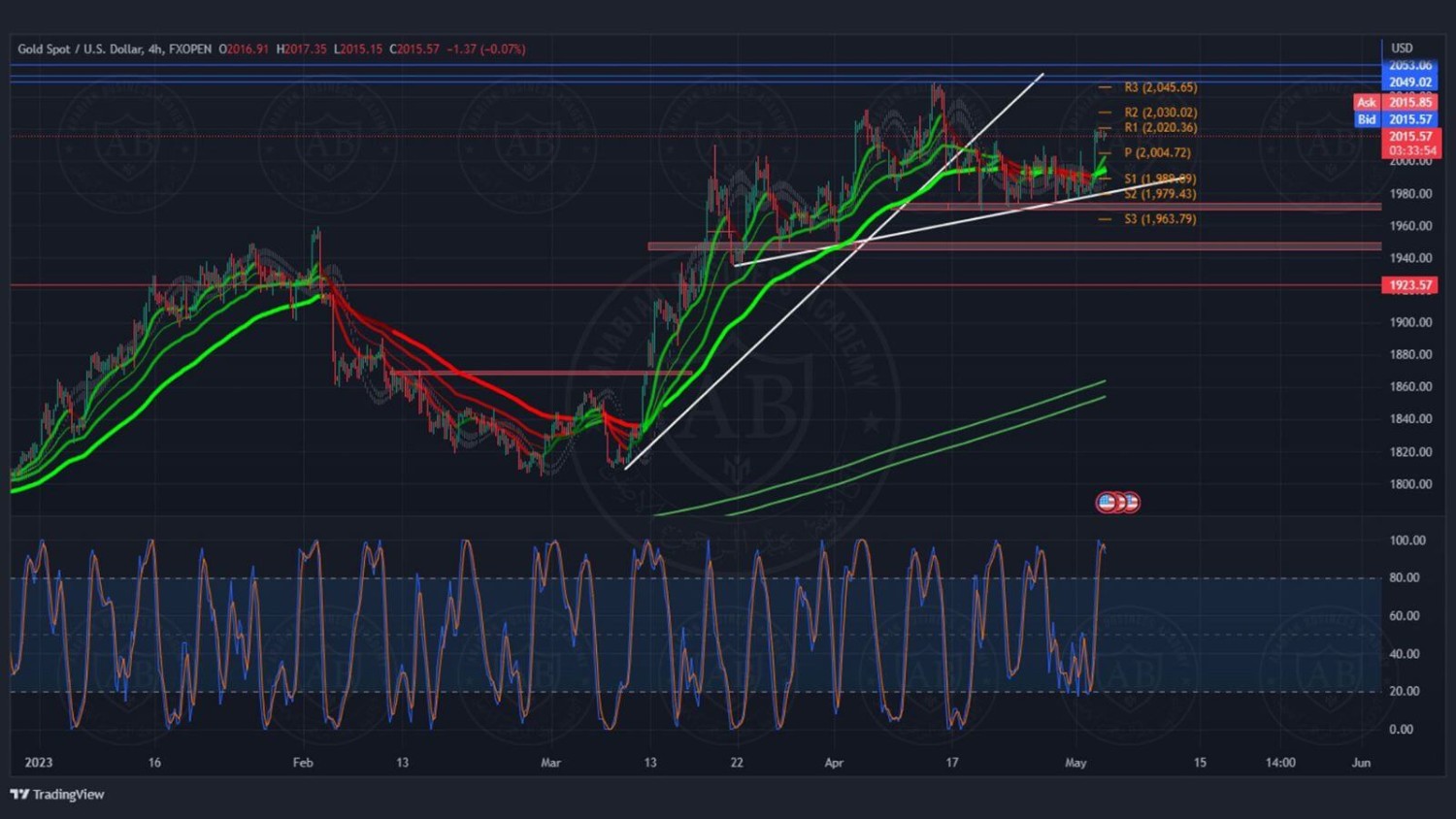The width and height of the screenshot is (1456, 819).
Task: Click the May label on the time axis
Action: pyautogui.click(x=1075, y=763)
